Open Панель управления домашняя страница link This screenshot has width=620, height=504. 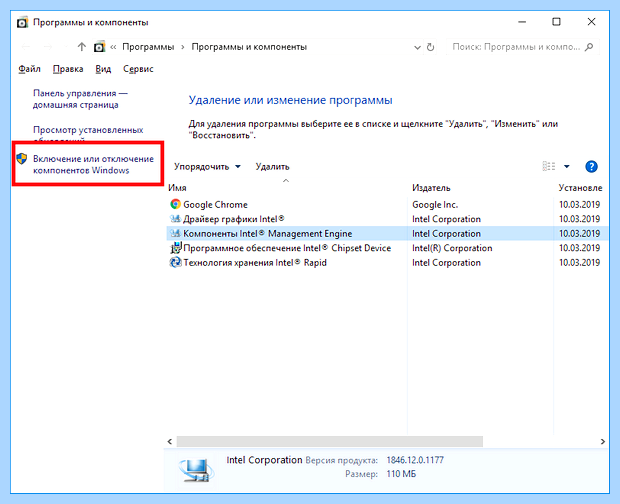tap(80, 99)
